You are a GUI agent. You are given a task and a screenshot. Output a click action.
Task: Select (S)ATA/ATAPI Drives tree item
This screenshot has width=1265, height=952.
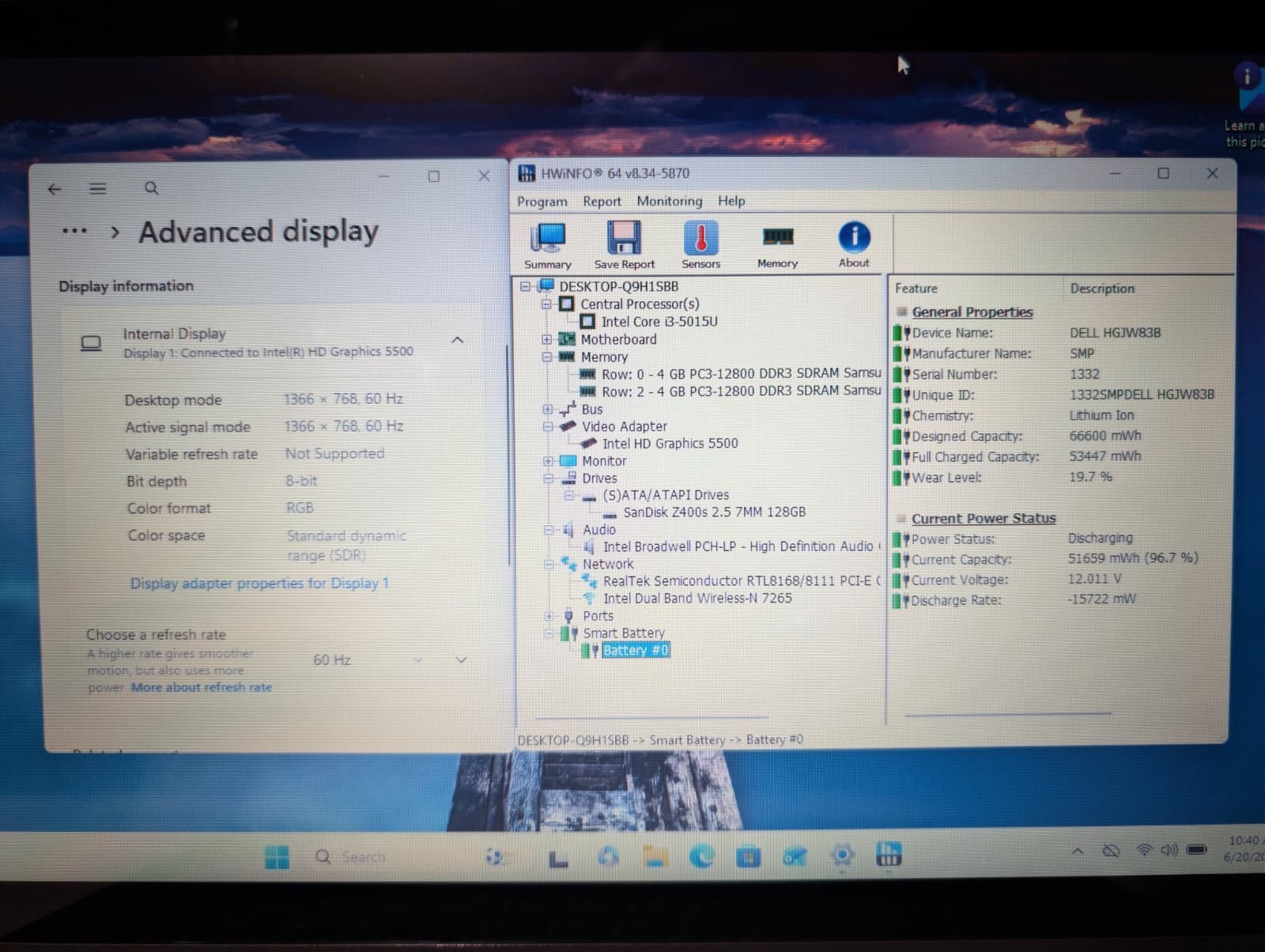click(666, 495)
